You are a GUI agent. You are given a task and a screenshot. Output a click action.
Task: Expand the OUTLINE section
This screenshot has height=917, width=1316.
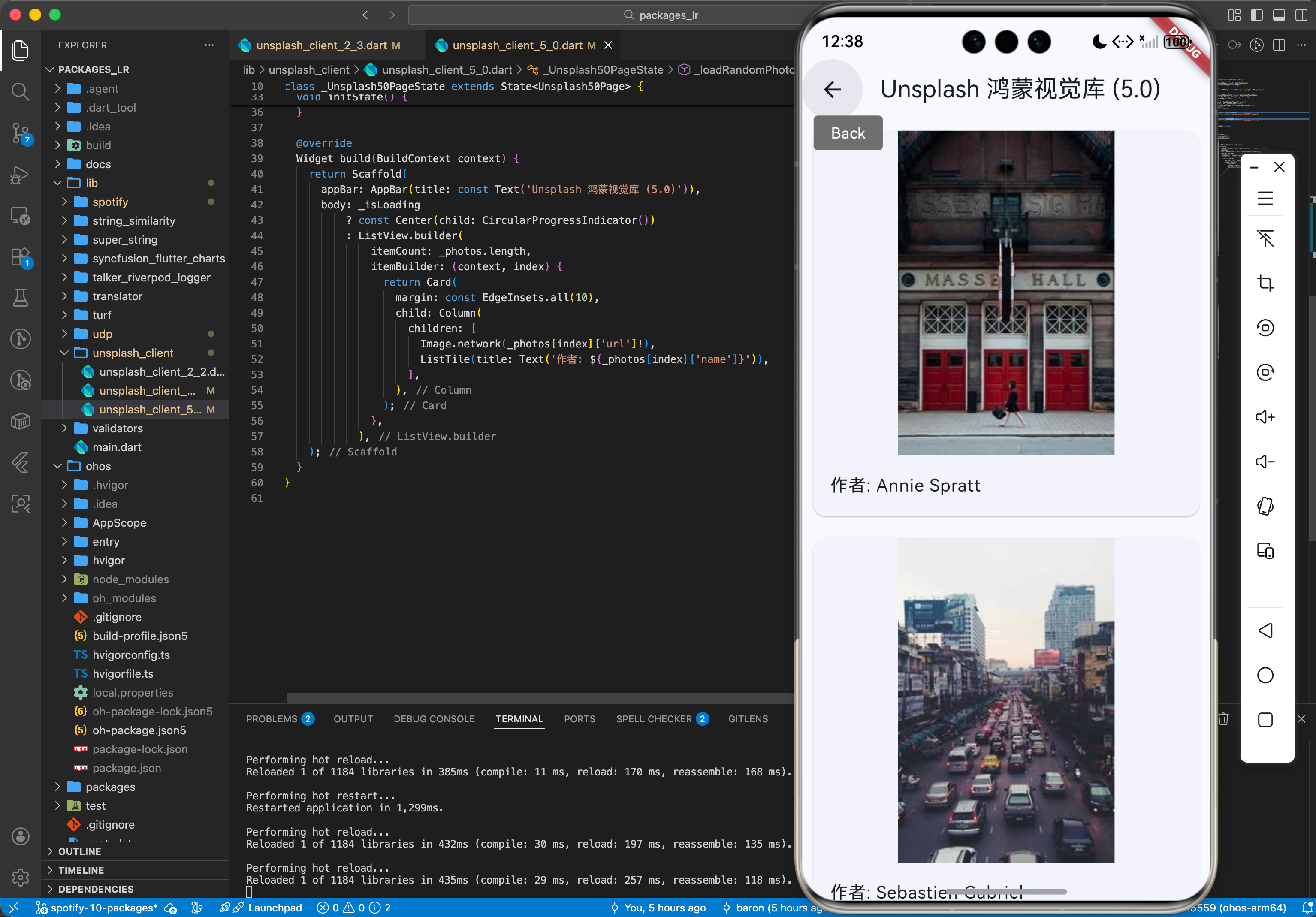point(80,851)
